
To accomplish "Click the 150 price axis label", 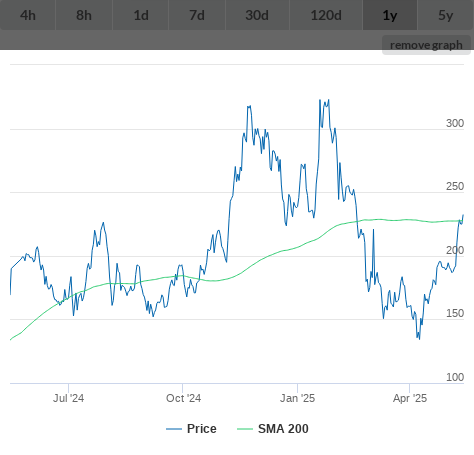I will tap(455, 313).
